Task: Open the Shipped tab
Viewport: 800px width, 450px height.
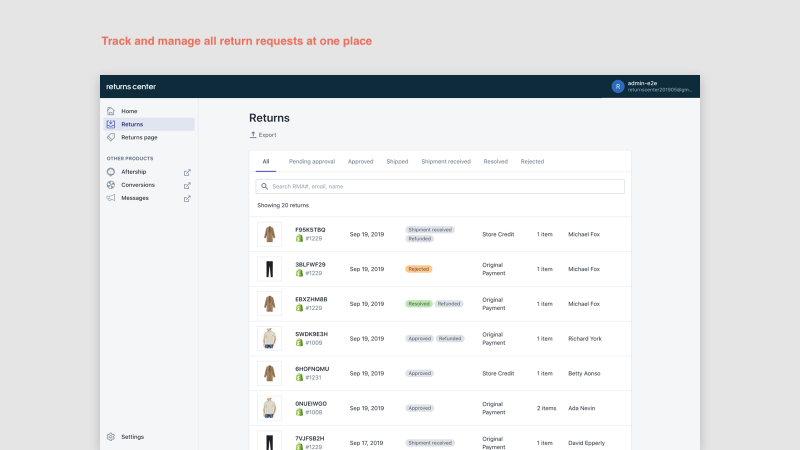Action: point(397,161)
